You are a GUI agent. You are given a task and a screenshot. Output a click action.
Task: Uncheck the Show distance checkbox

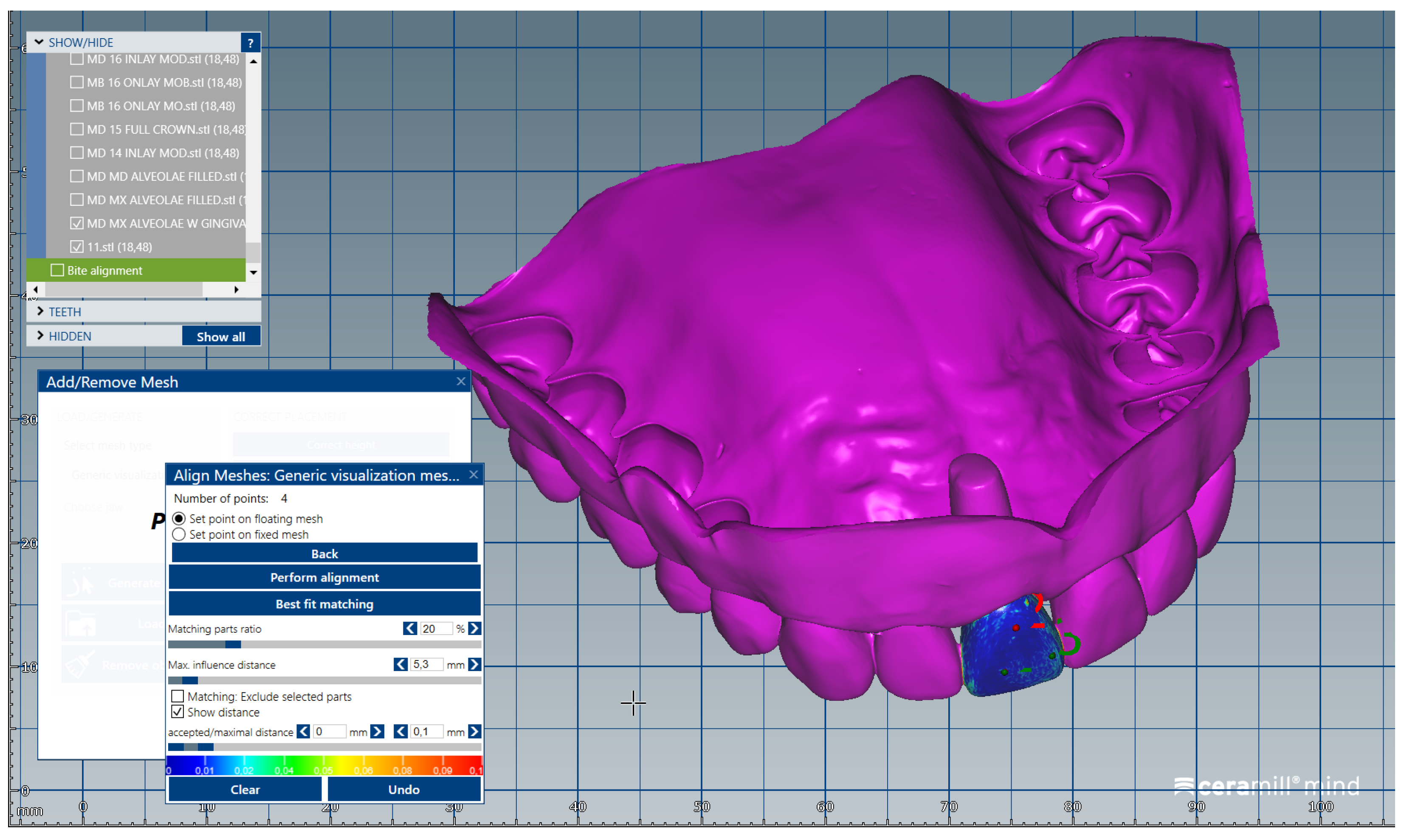[177, 711]
